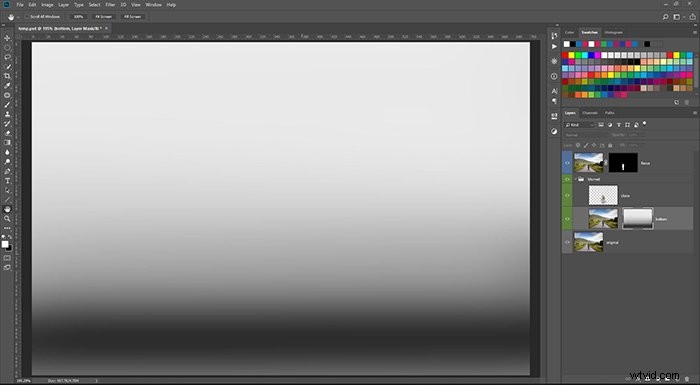Viewport: 700px width, 385px height.
Task: Open the layer Kind filter dropdown
Action: click(579, 125)
